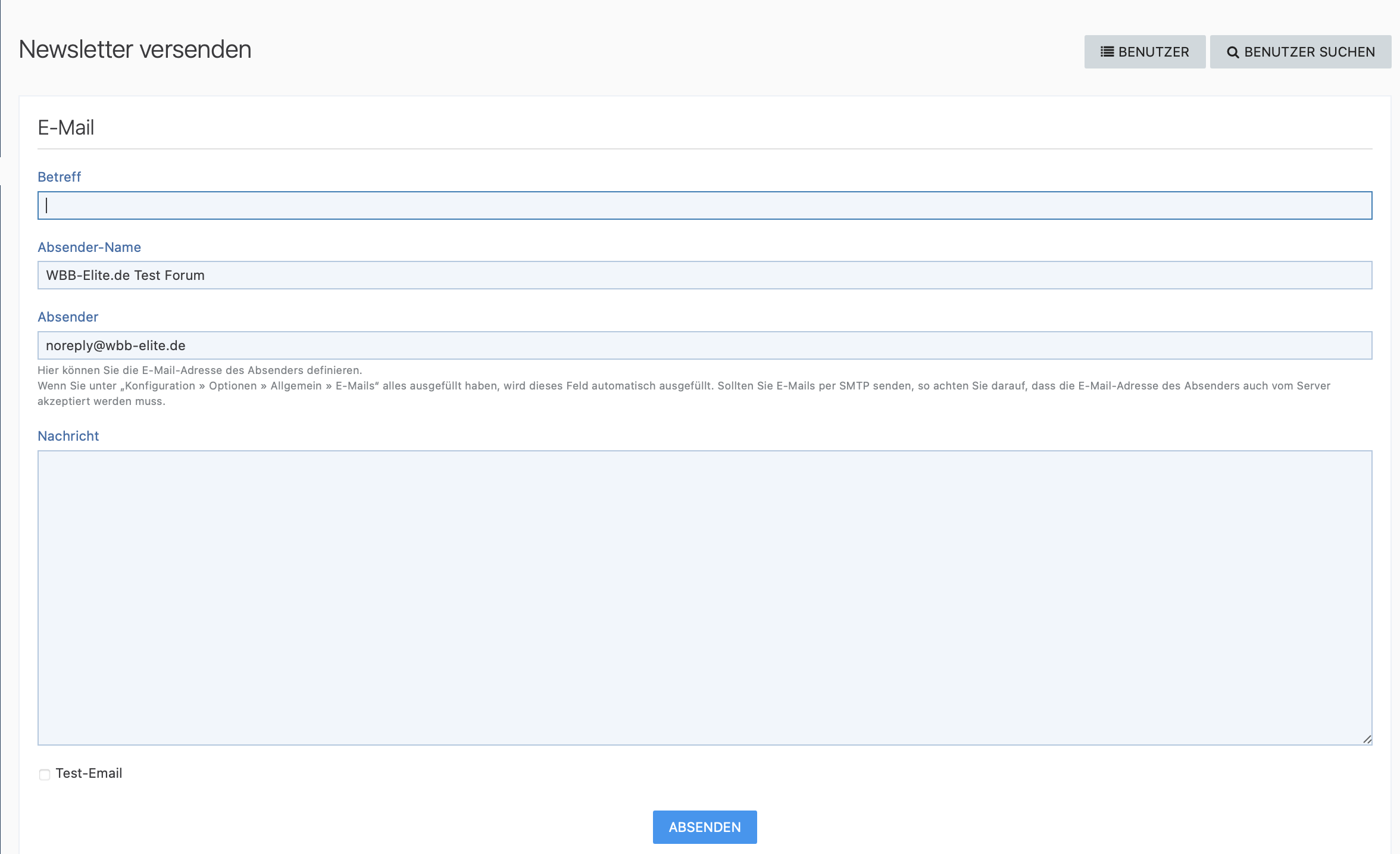1400x854 pixels.
Task: Click the Newsletter versenden page title
Action: click(135, 49)
